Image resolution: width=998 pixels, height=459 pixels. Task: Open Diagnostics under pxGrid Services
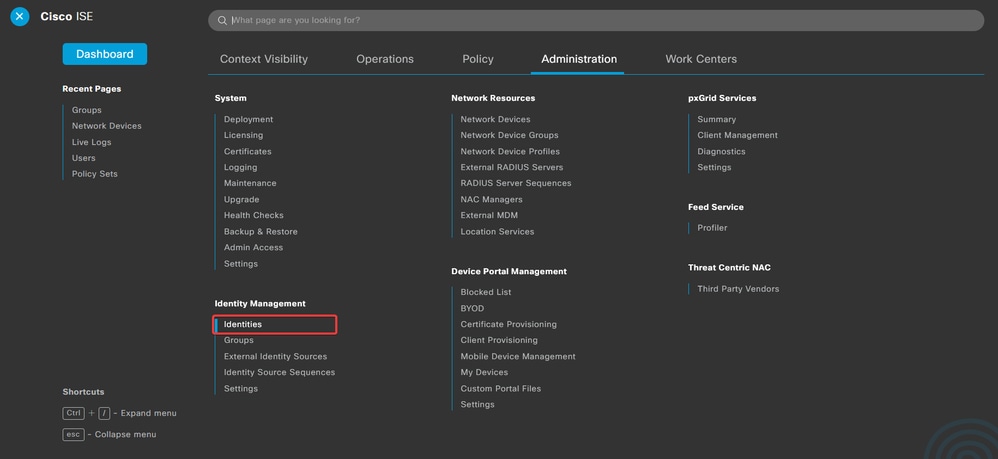[x=721, y=152]
